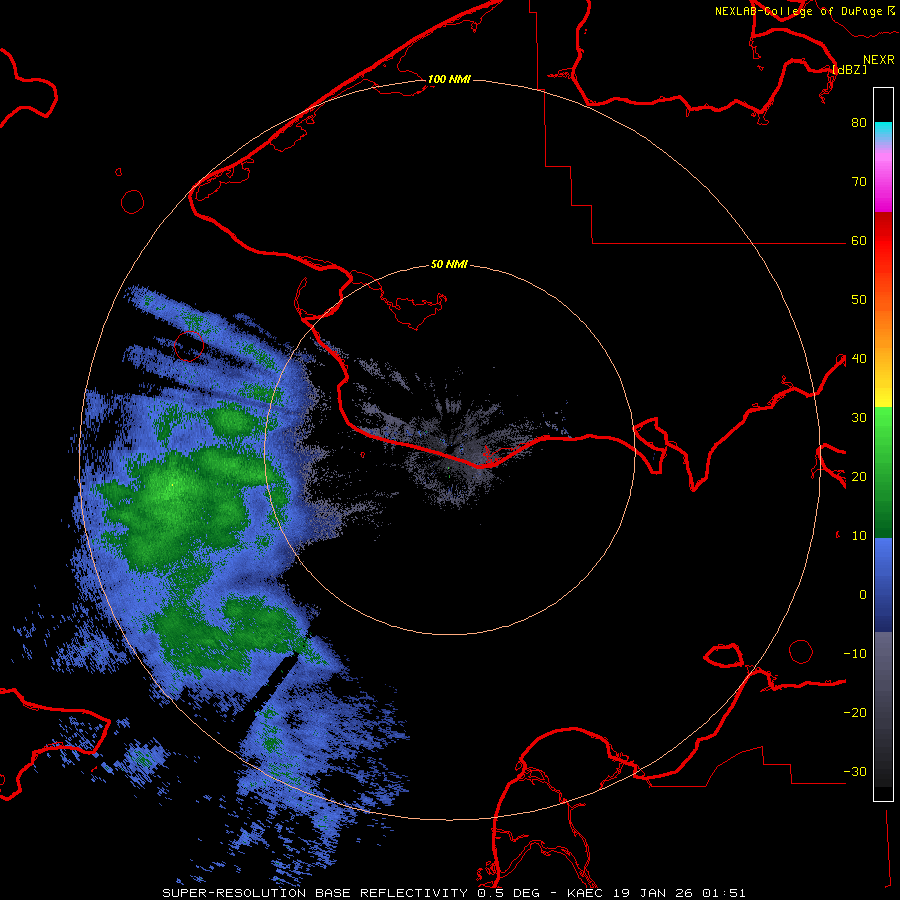The height and width of the screenshot is (900, 900).
Task: Click the 0 dBZ scale label
Action: point(863,595)
